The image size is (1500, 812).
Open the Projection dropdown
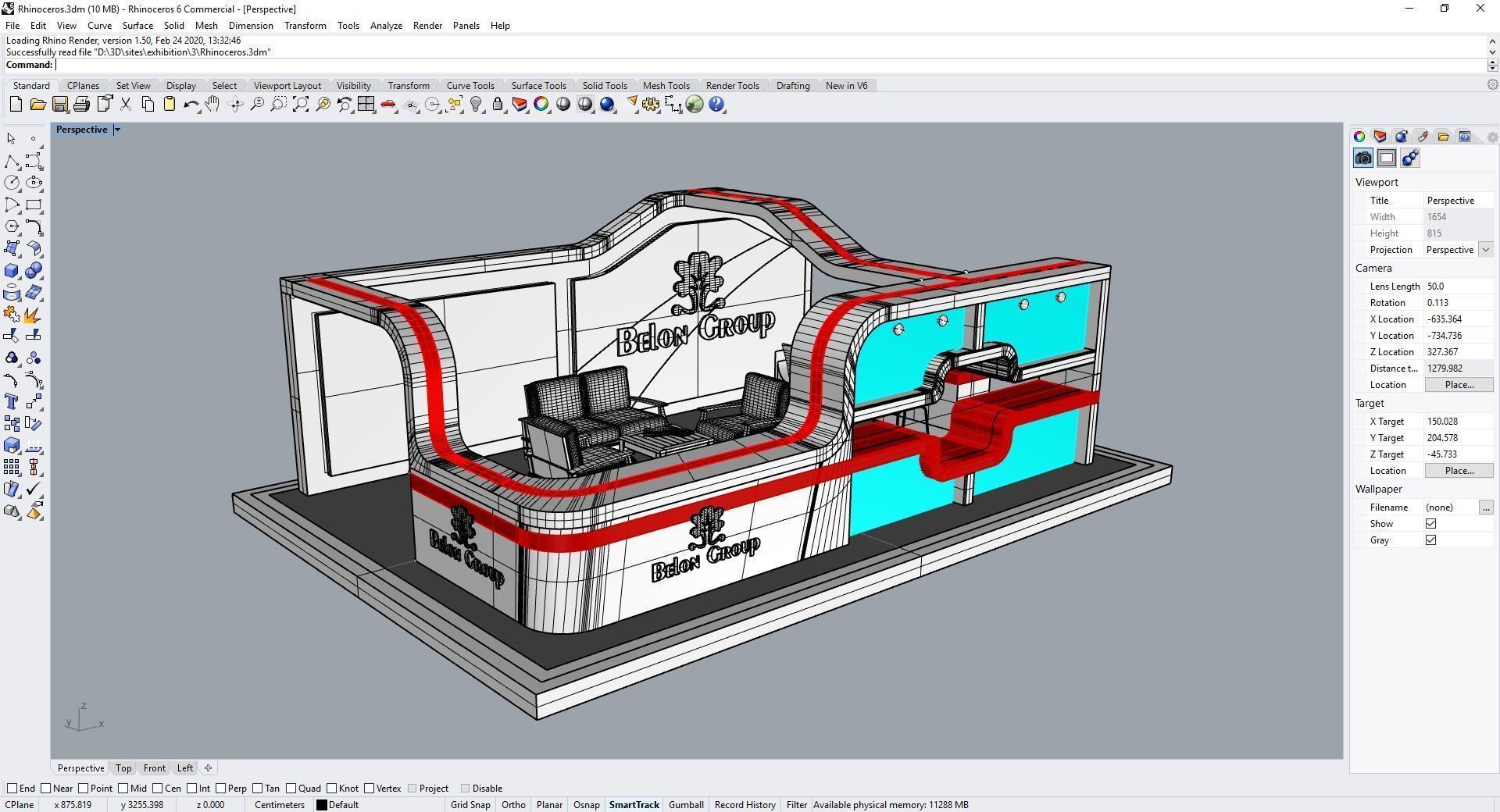(x=1485, y=250)
